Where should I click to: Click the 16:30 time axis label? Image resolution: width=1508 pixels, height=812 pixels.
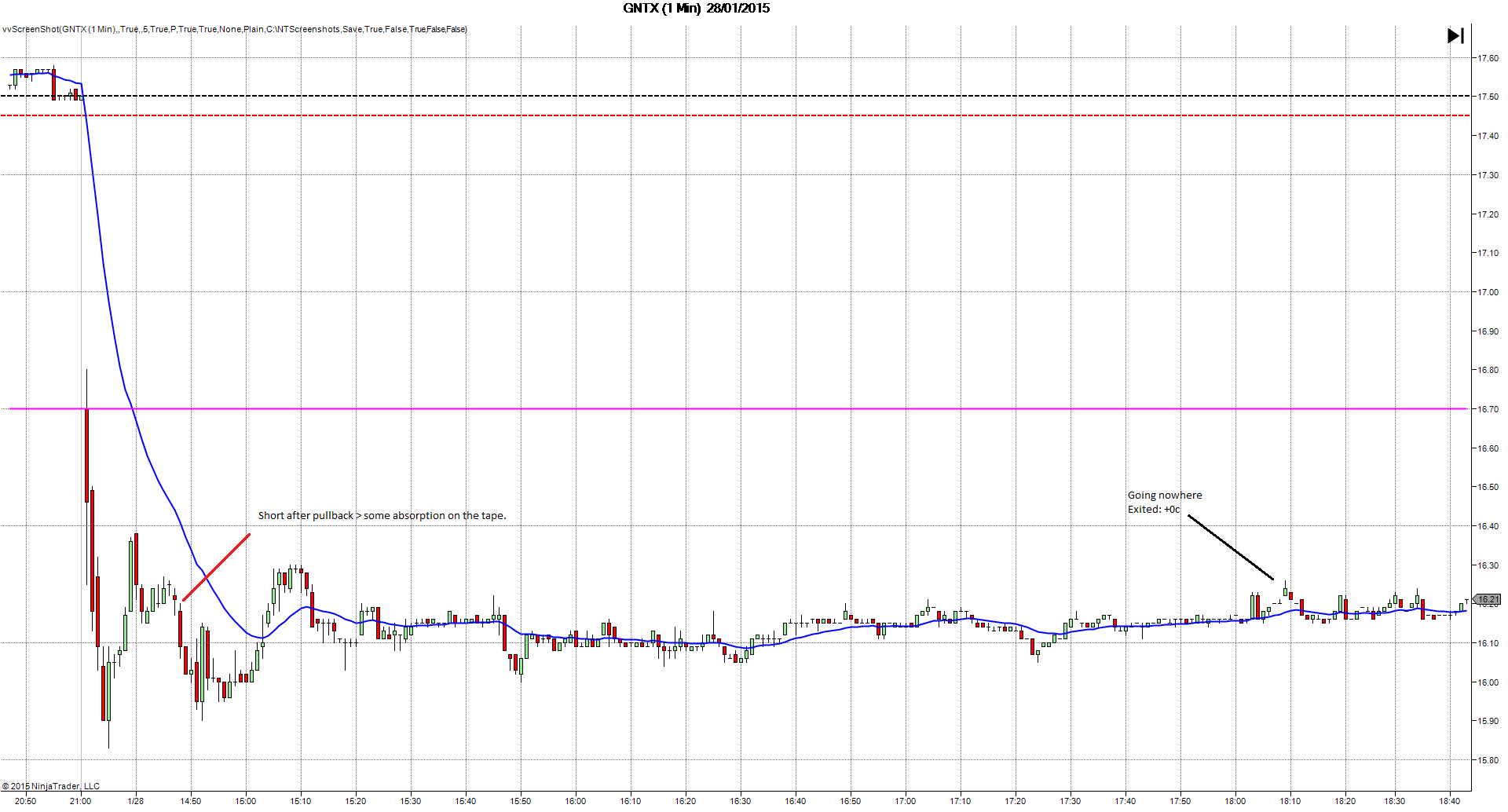[741, 801]
